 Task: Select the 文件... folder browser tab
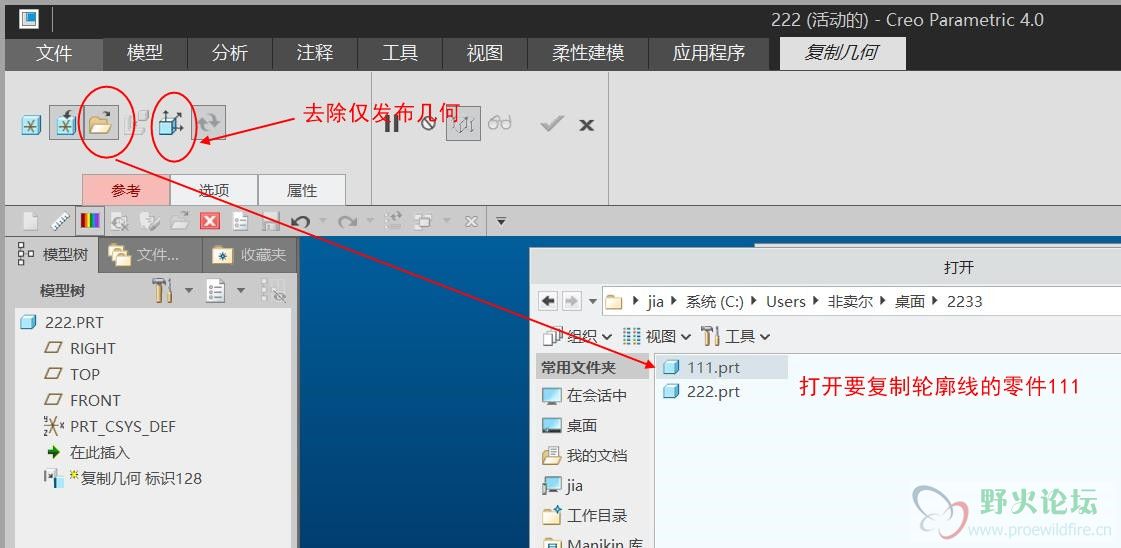[x=151, y=254]
